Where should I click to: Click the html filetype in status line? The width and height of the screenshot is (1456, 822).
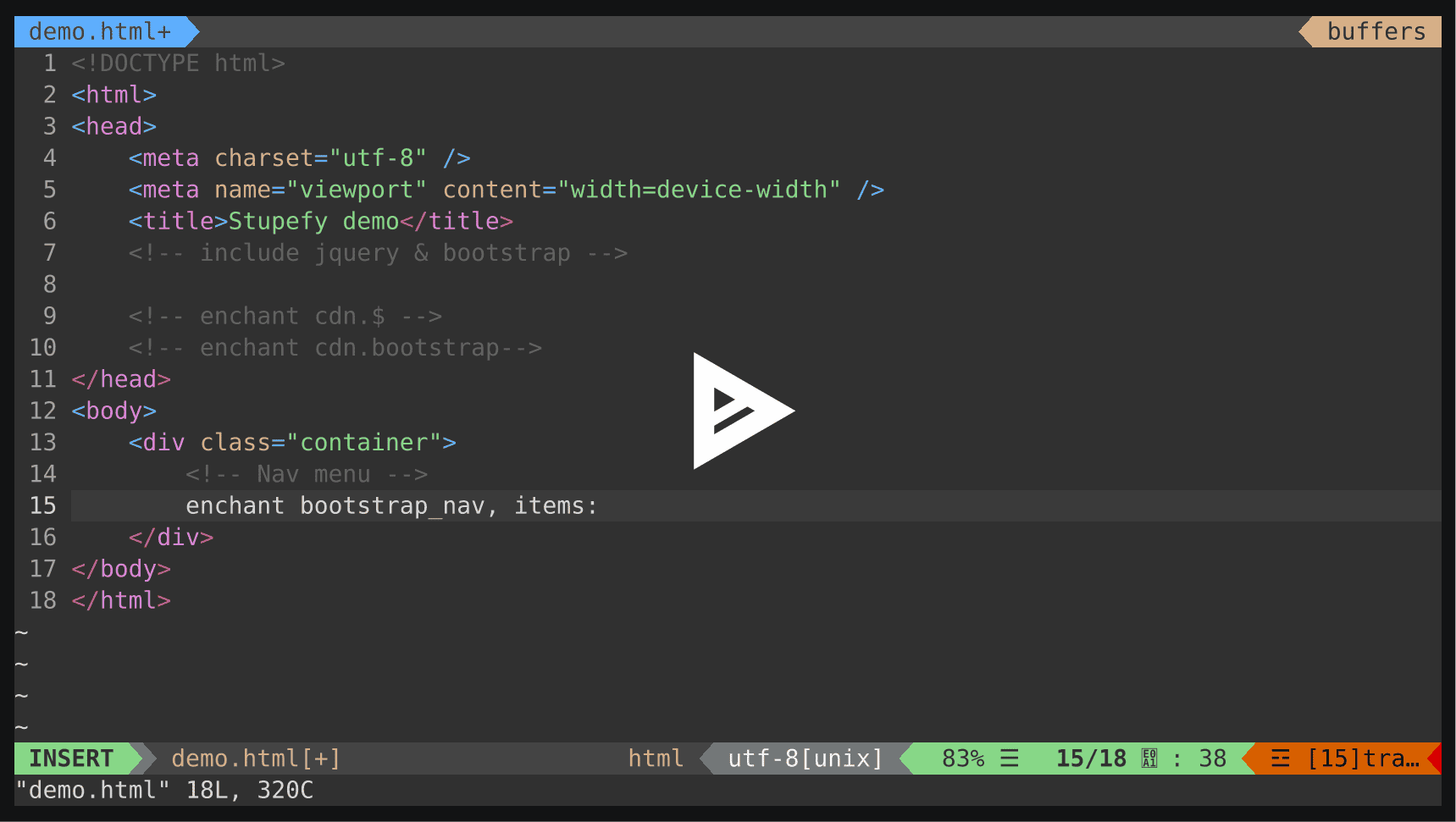(x=656, y=759)
